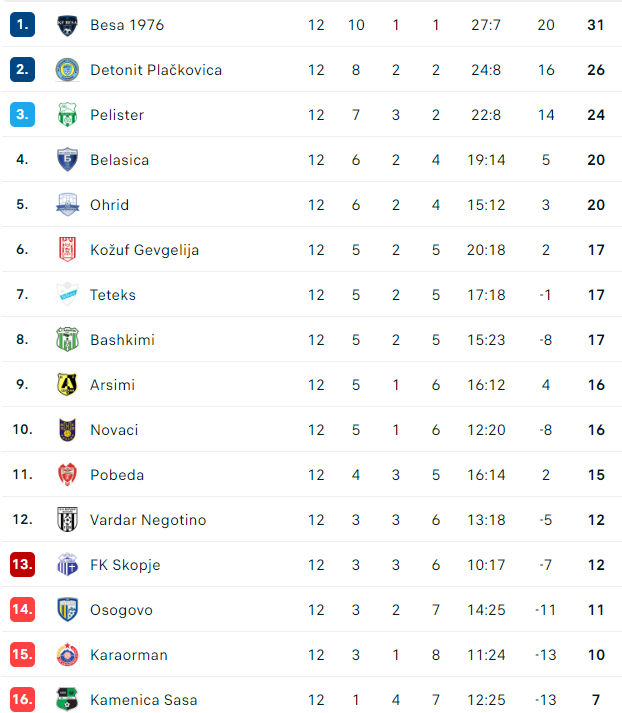Select the red rank 16 position badge
The width and height of the screenshot is (622, 713).
pos(22,699)
